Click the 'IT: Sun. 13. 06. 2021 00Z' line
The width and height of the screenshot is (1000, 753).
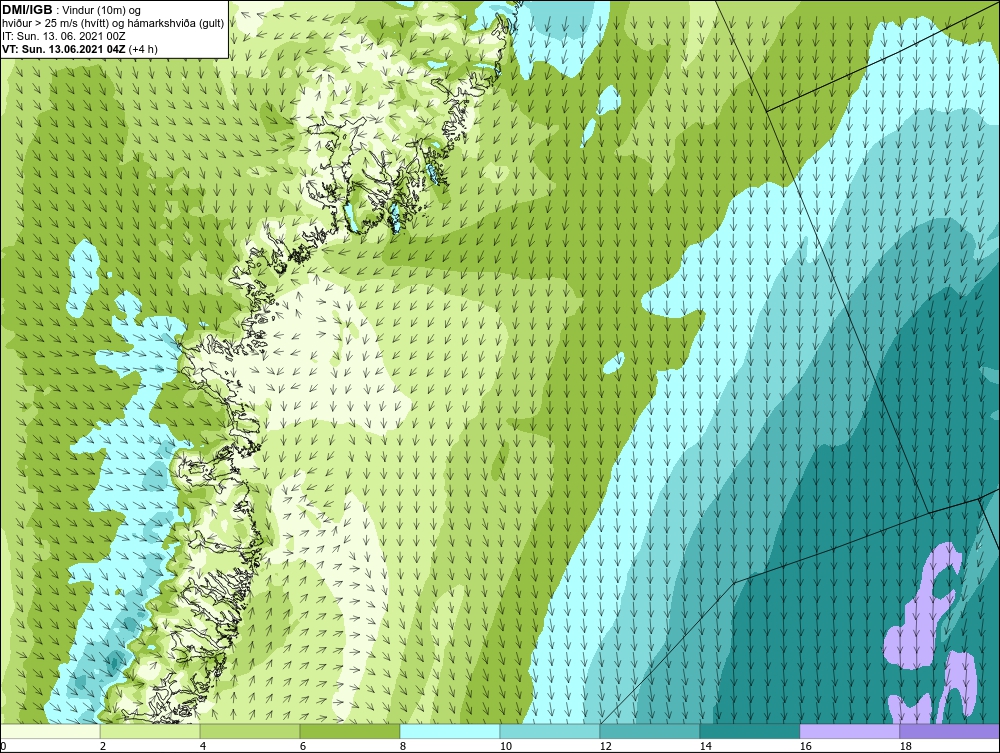(x=64, y=36)
